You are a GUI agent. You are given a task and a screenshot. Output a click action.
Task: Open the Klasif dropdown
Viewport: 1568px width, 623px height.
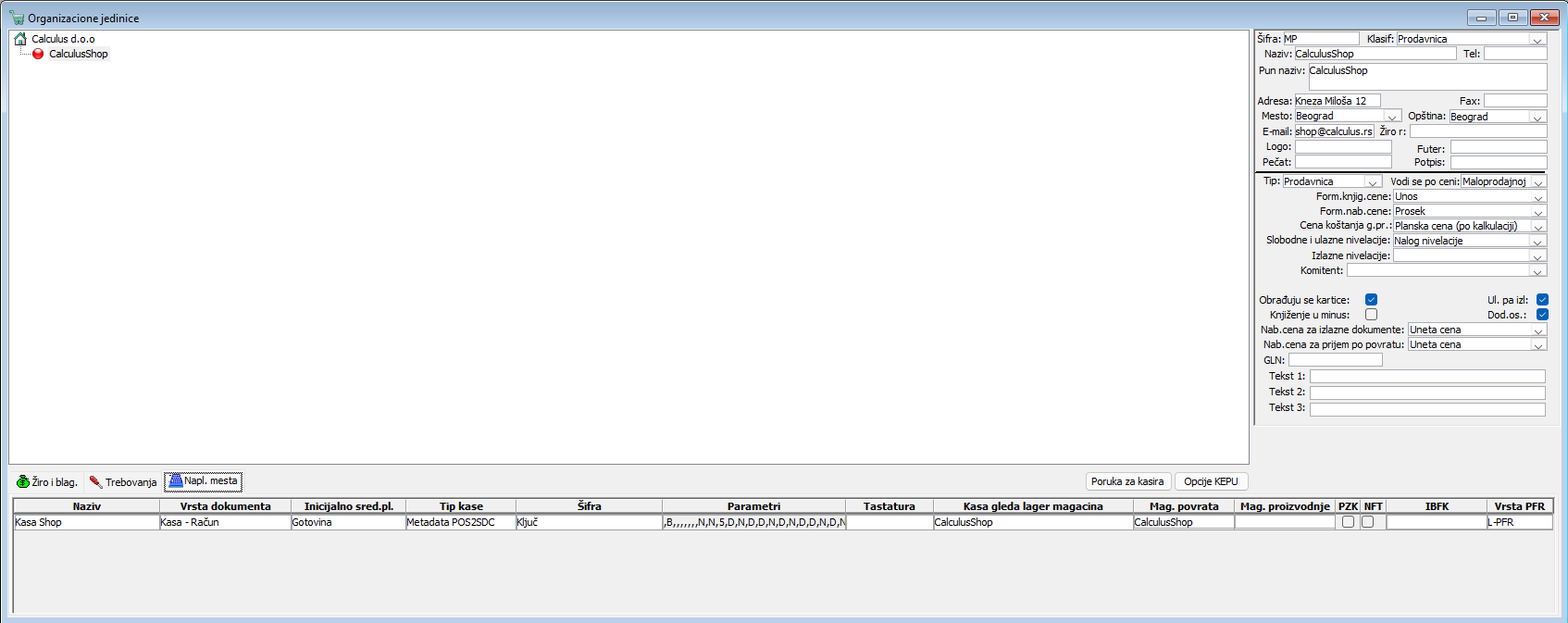pyautogui.click(x=1537, y=39)
